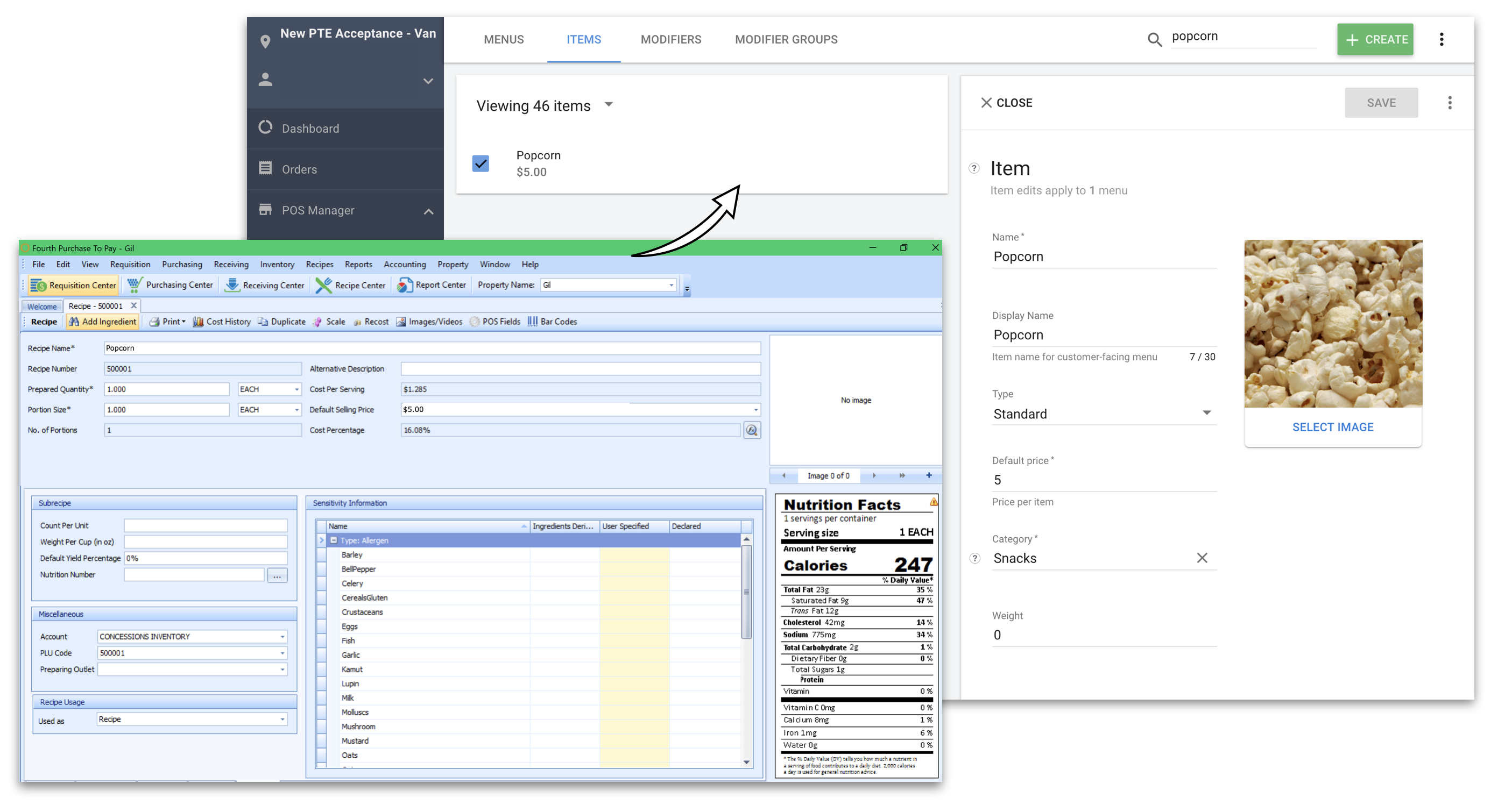The width and height of the screenshot is (1512, 812).
Task: Expand the Recipe dropdown selector
Action: pyautogui.click(x=282, y=719)
